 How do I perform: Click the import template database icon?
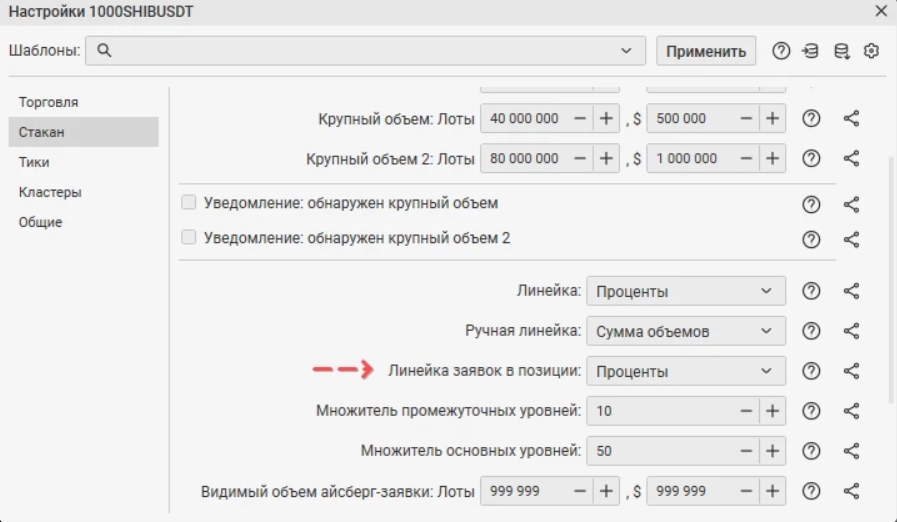click(810, 51)
